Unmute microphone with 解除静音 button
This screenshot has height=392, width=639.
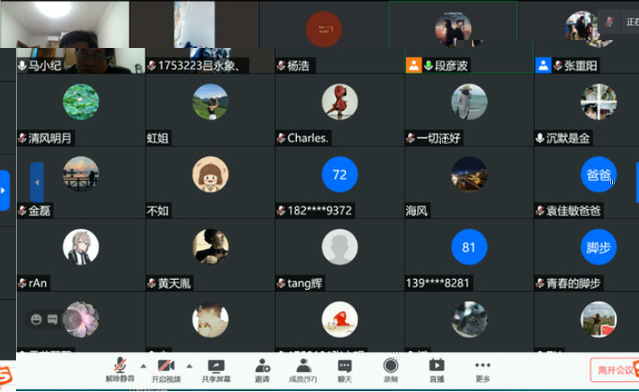pyautogui.click(x=120, y=370)
